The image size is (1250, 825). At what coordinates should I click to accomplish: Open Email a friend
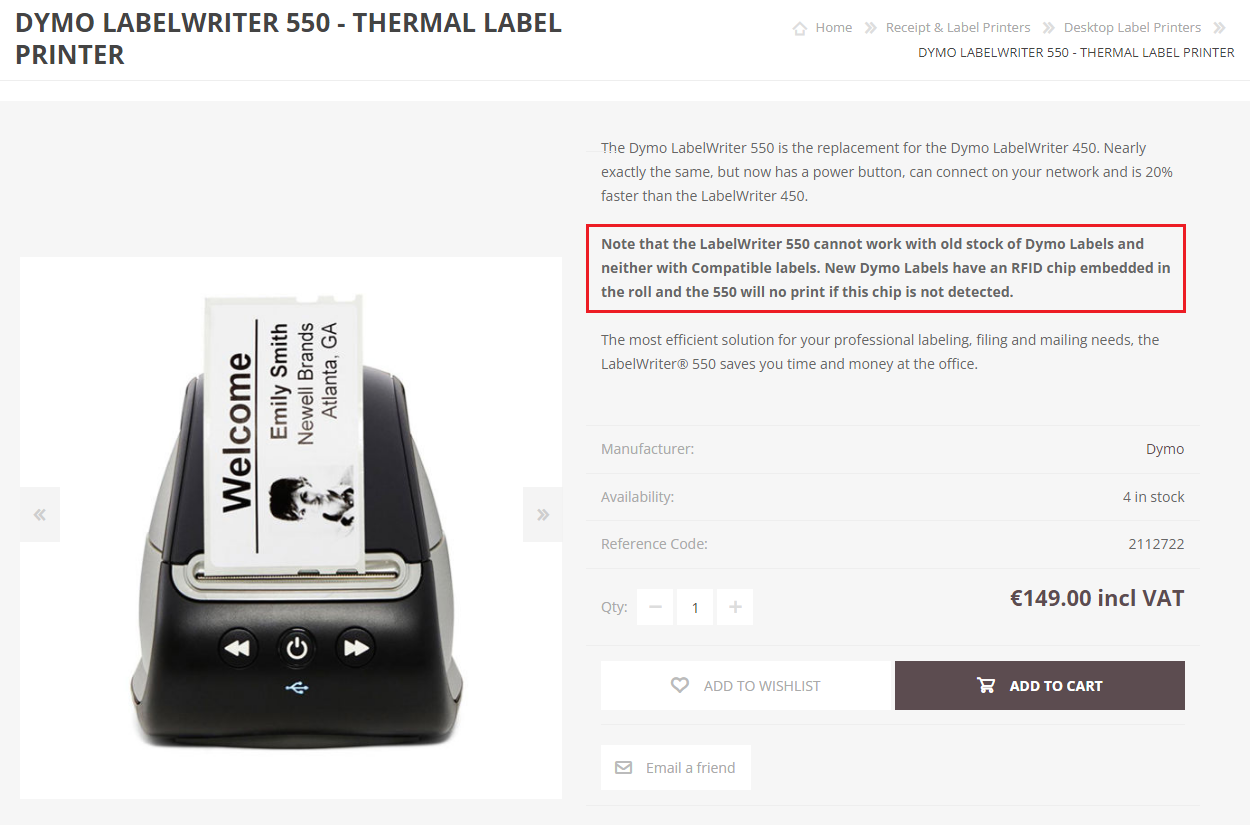coord(676,768)
